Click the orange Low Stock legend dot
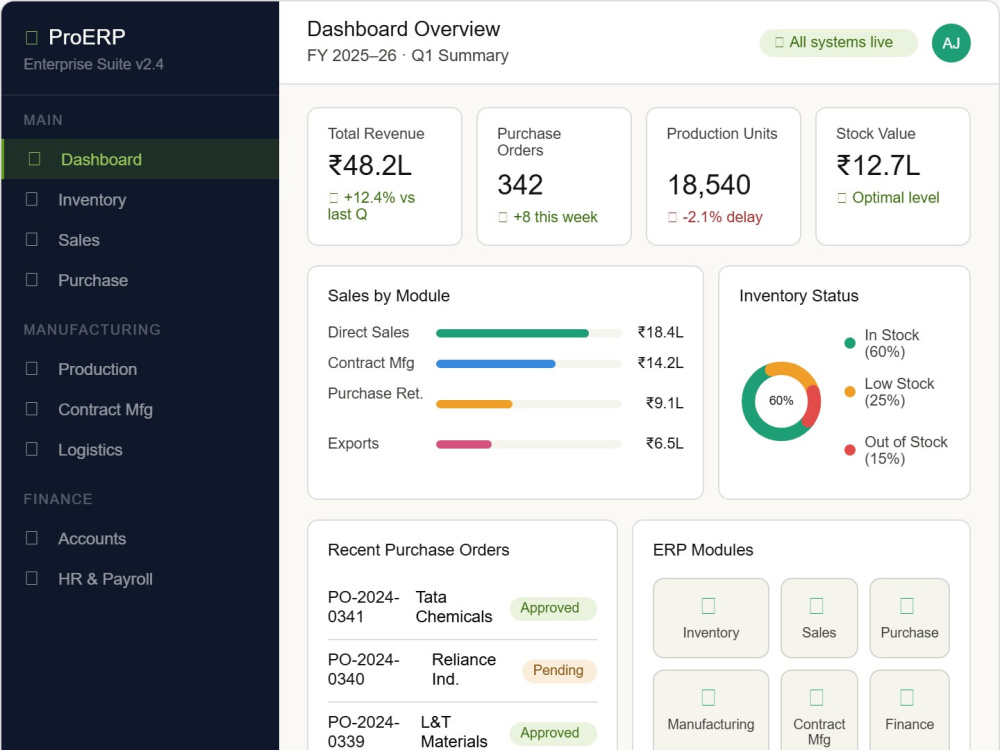This screenshot has height=750, width=1000. point(849,392)
